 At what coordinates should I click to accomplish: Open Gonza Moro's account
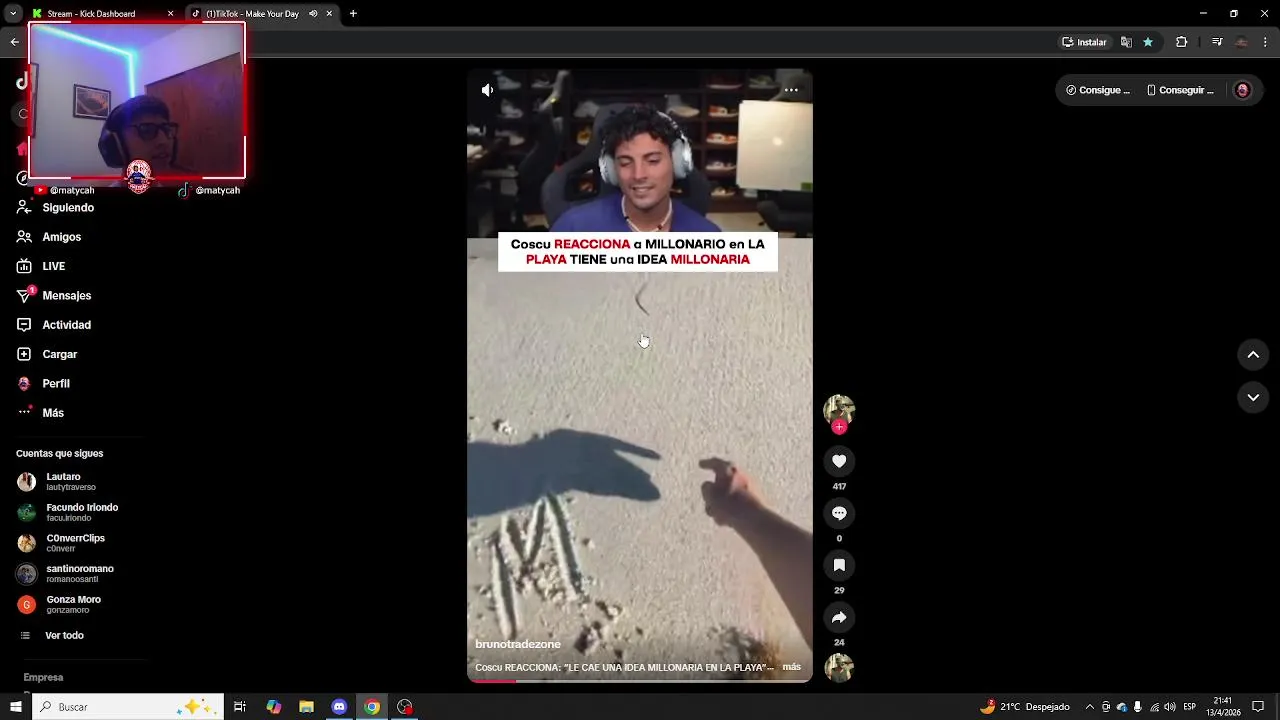[x=59, y=604]
